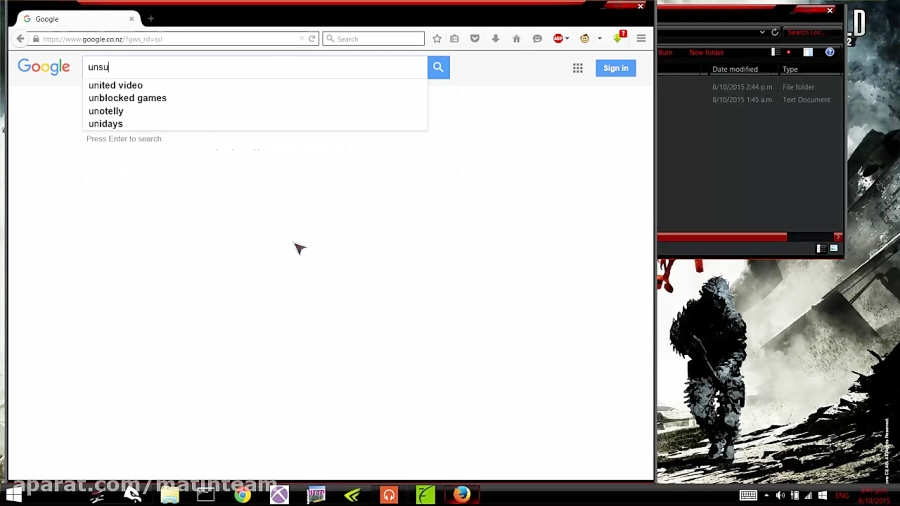Image resolution: width=900 pixels, height=506 pixels.
Task: Click the ENG language indicator
Action: (841, 495)
